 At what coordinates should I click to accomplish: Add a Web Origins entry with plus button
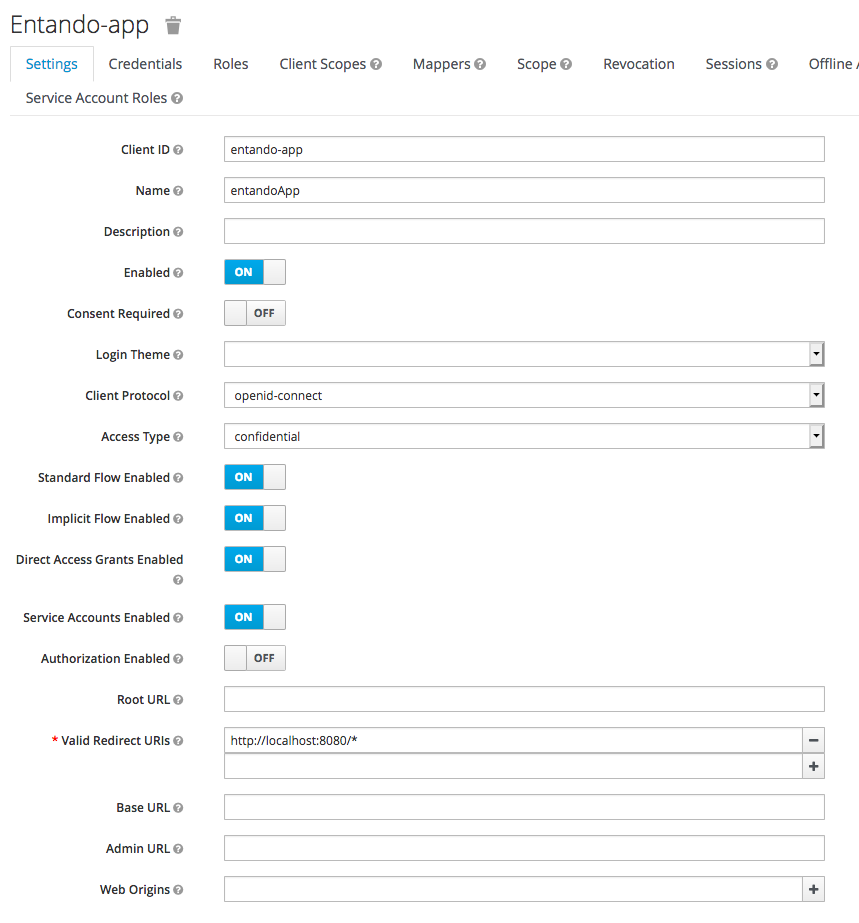pyautogui.click(x=813, y=889)
